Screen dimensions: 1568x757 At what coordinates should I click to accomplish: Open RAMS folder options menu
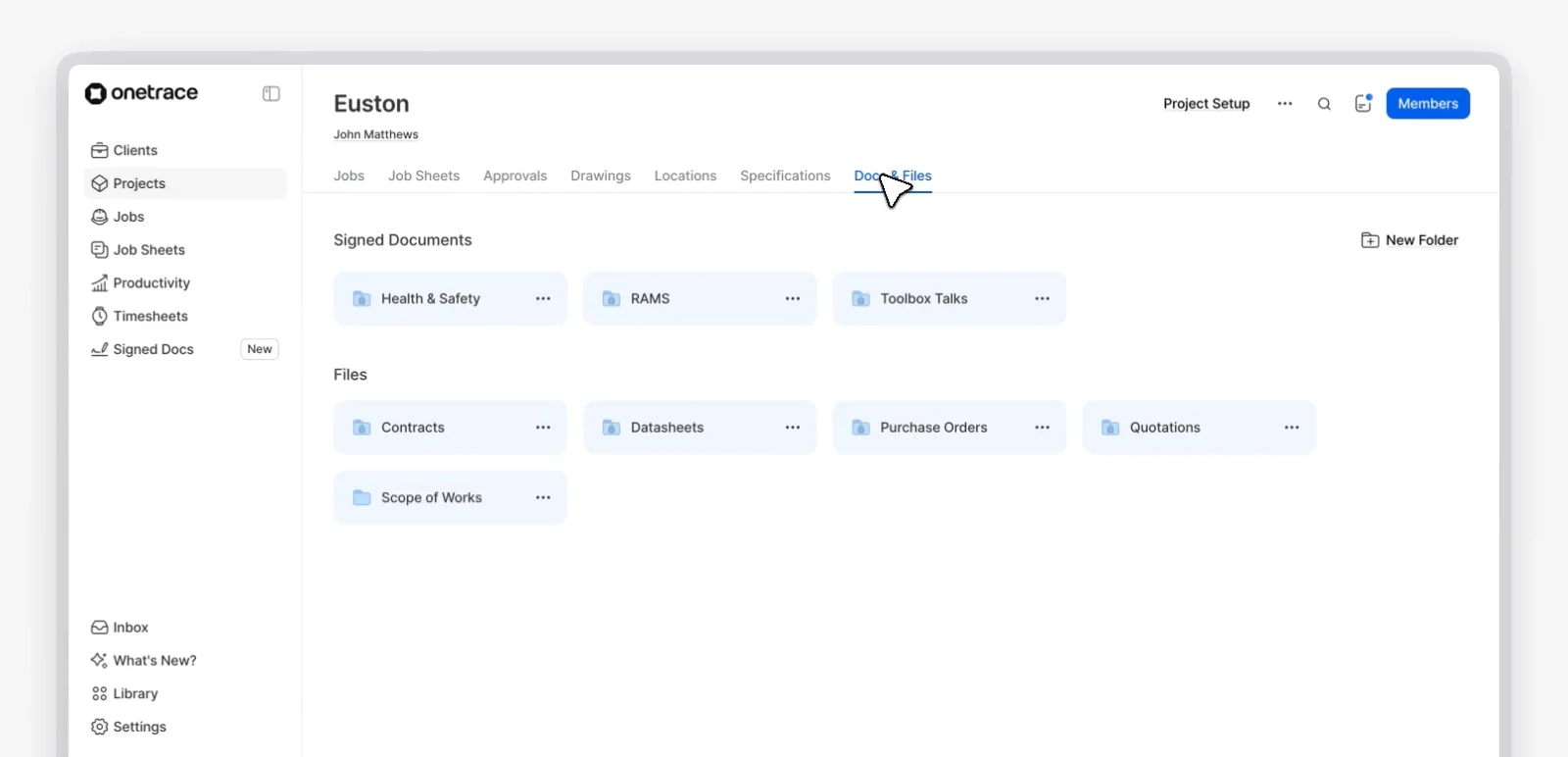[793, 298]
